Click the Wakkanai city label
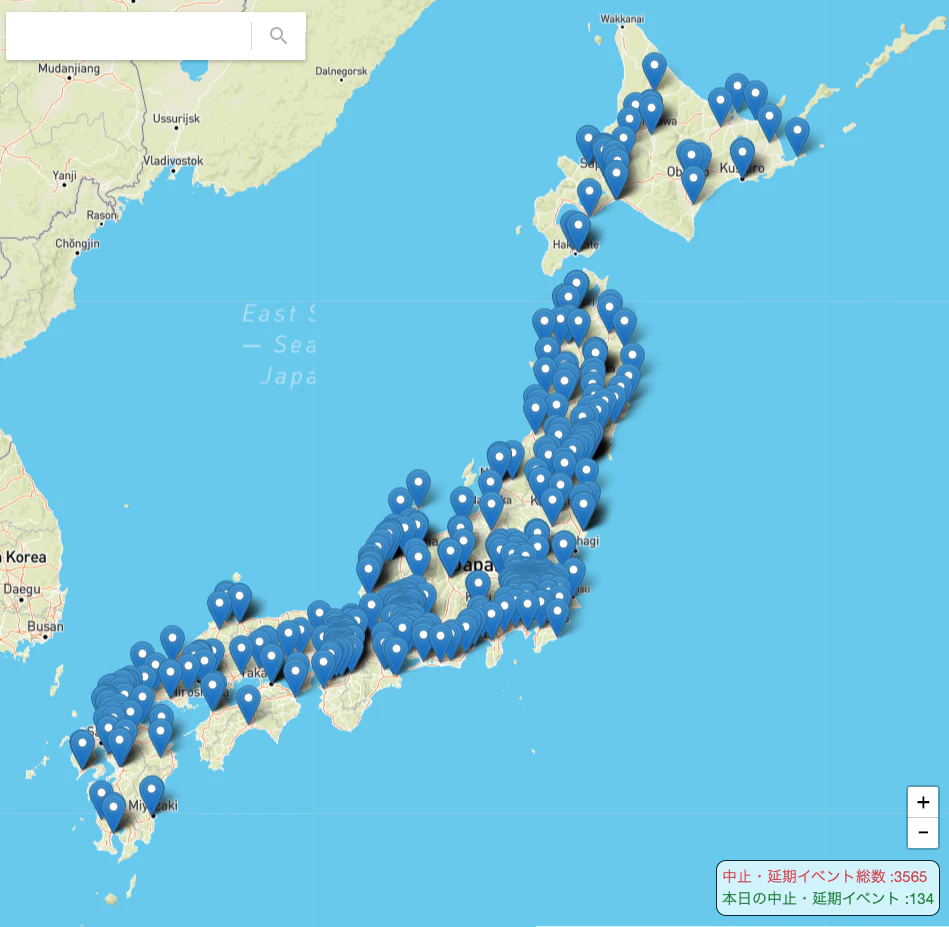This screenshot has height=927, width=949. [622, 19]
